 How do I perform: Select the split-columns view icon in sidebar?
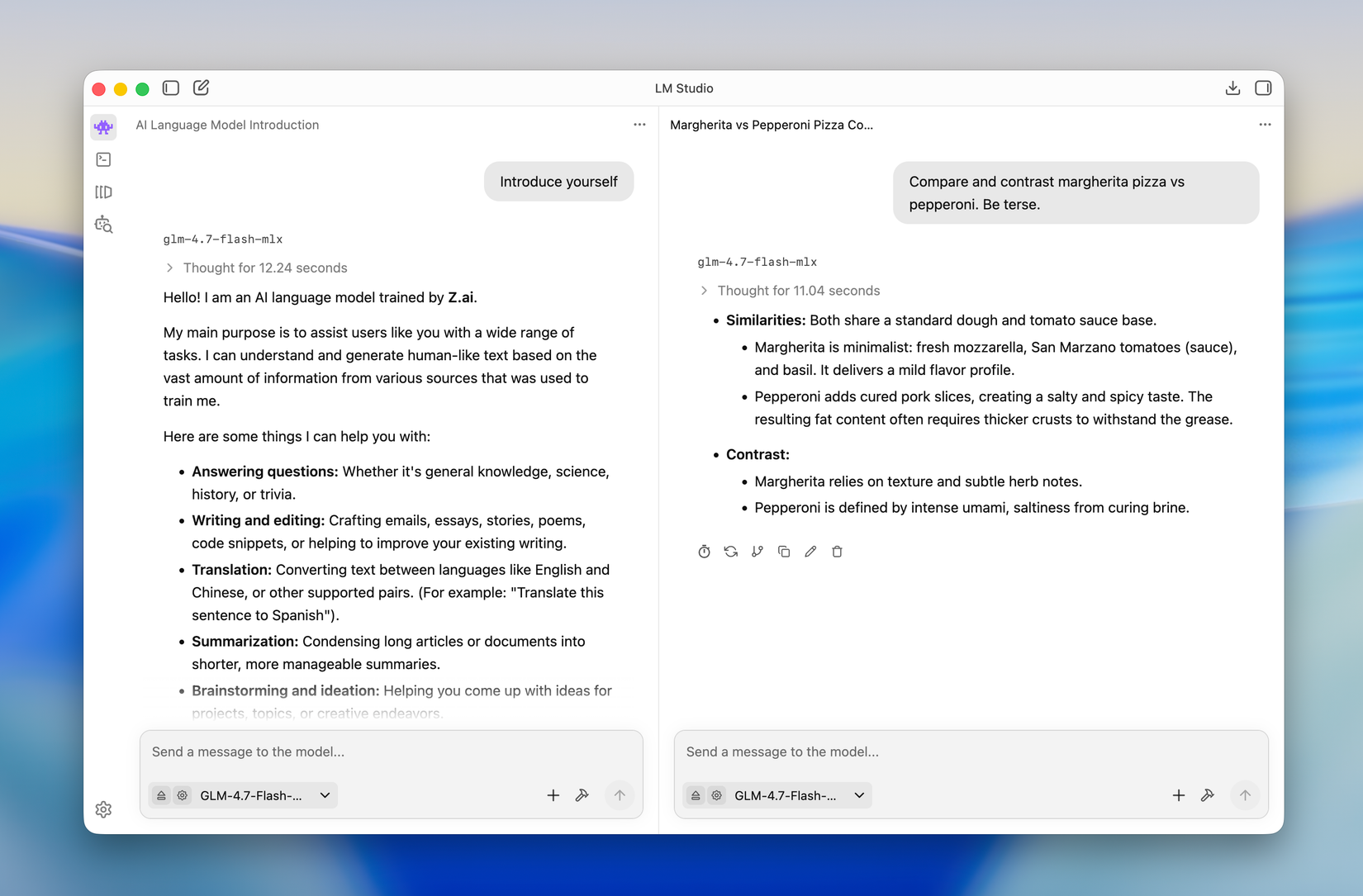(103, 192)
